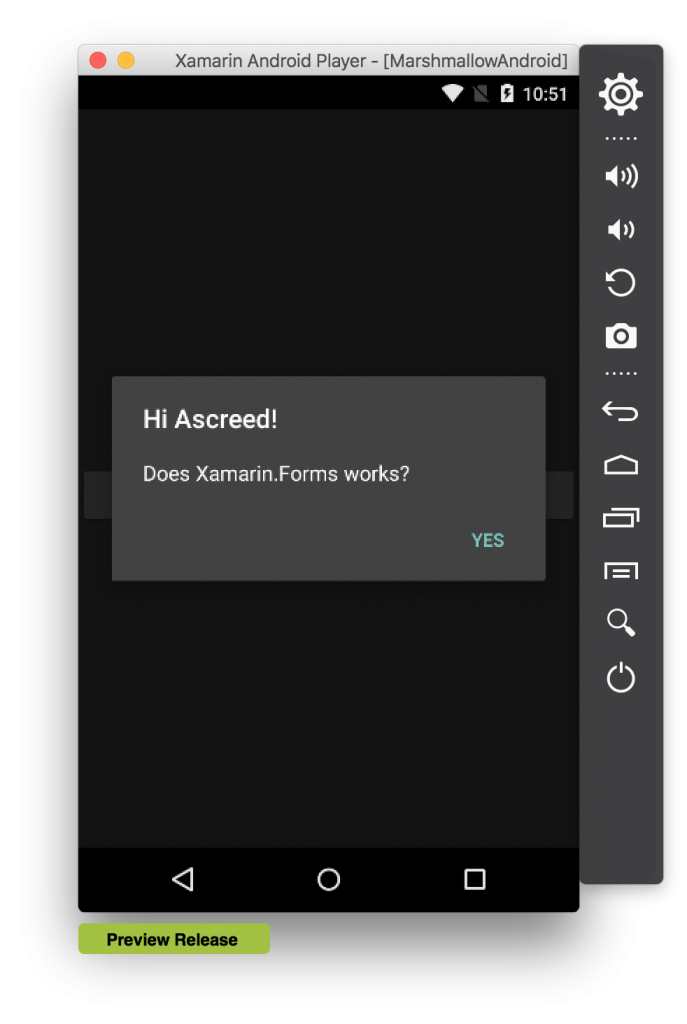Click the sidebar curved back arrow icon
Viewport: 687px width, 1024px height.
(x=620, y=411)
